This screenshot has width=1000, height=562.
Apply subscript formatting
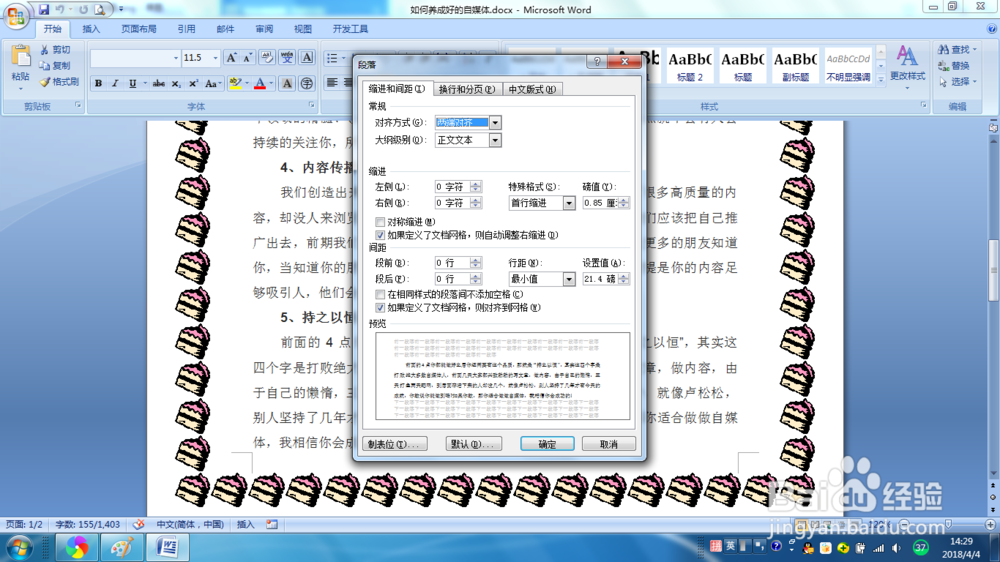click(176, 84)
